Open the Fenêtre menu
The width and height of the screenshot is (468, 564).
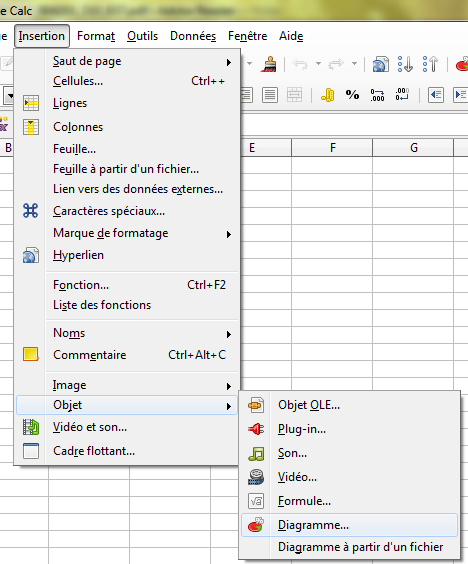[x=247, y=36]
